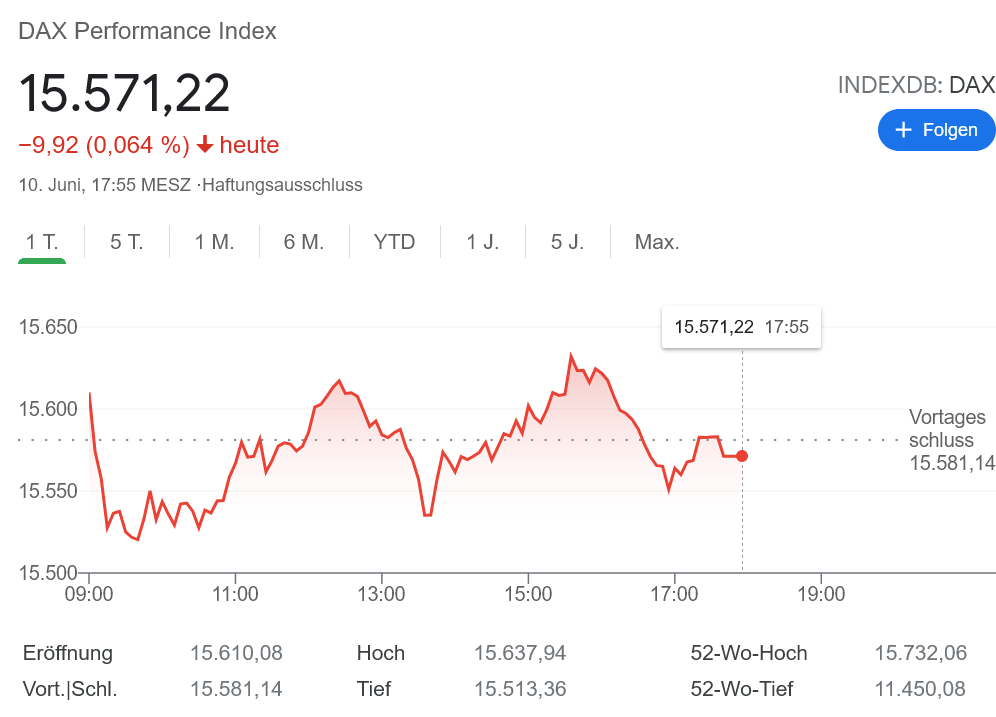Switch to the 5 T. range tab
The image size is (996, 717).
pyautogui.click(x=127, y=242)
